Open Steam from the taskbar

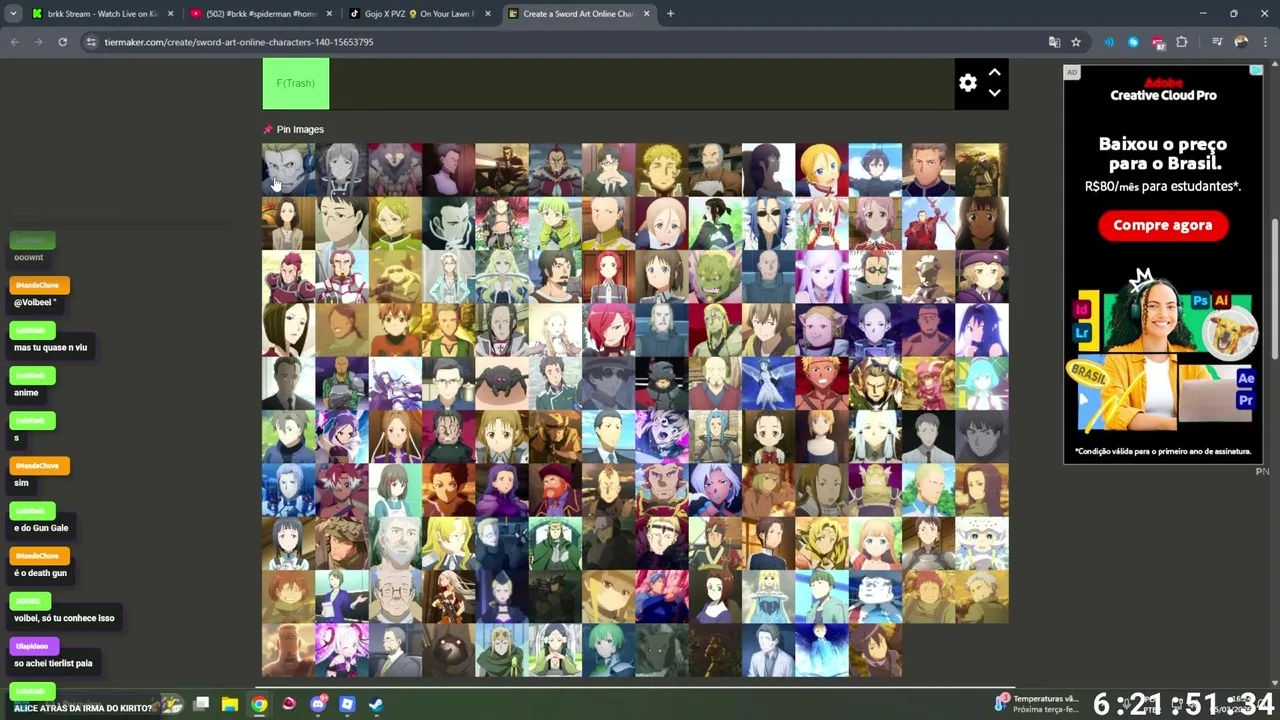(376, 704)
